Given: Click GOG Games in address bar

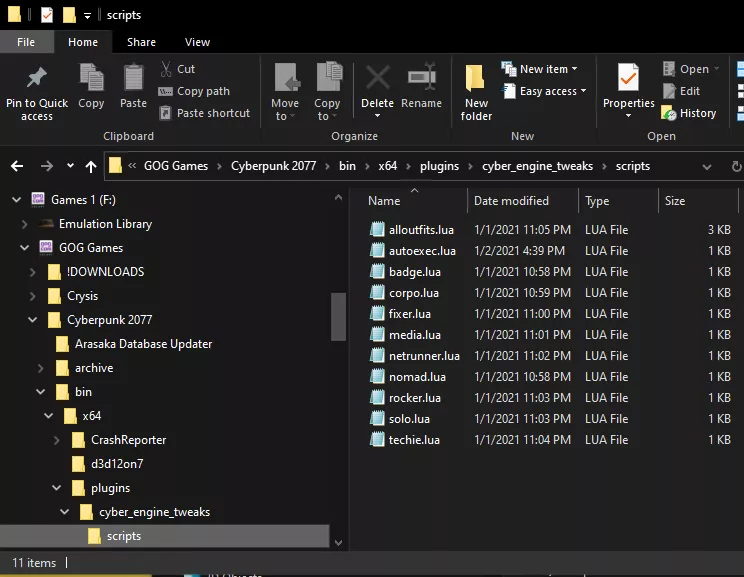Looking at the screenshot, I should (176, 166).
